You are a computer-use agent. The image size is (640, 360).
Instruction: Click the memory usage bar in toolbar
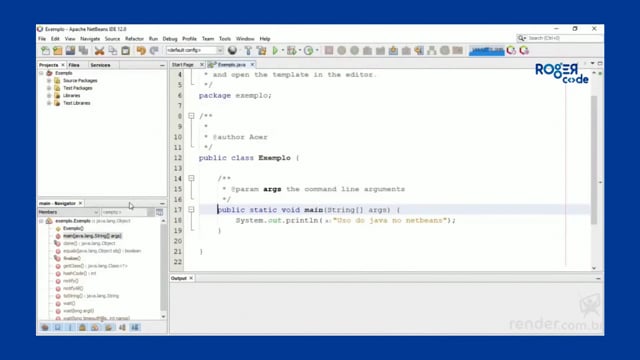(x=487, y=51)
